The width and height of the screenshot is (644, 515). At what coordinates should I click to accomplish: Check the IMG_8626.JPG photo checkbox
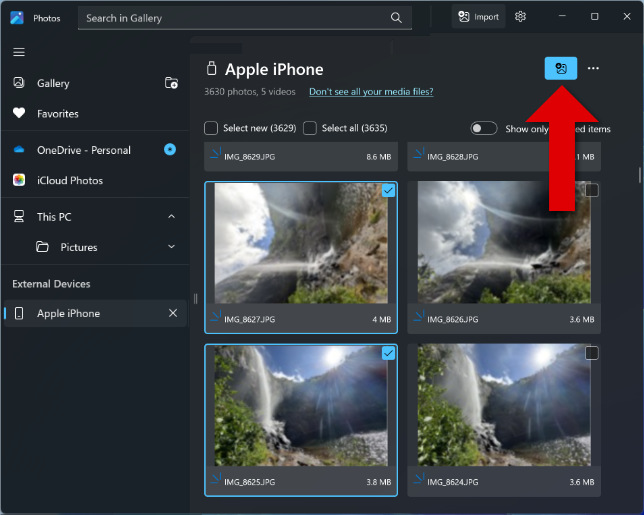[591, 190]
